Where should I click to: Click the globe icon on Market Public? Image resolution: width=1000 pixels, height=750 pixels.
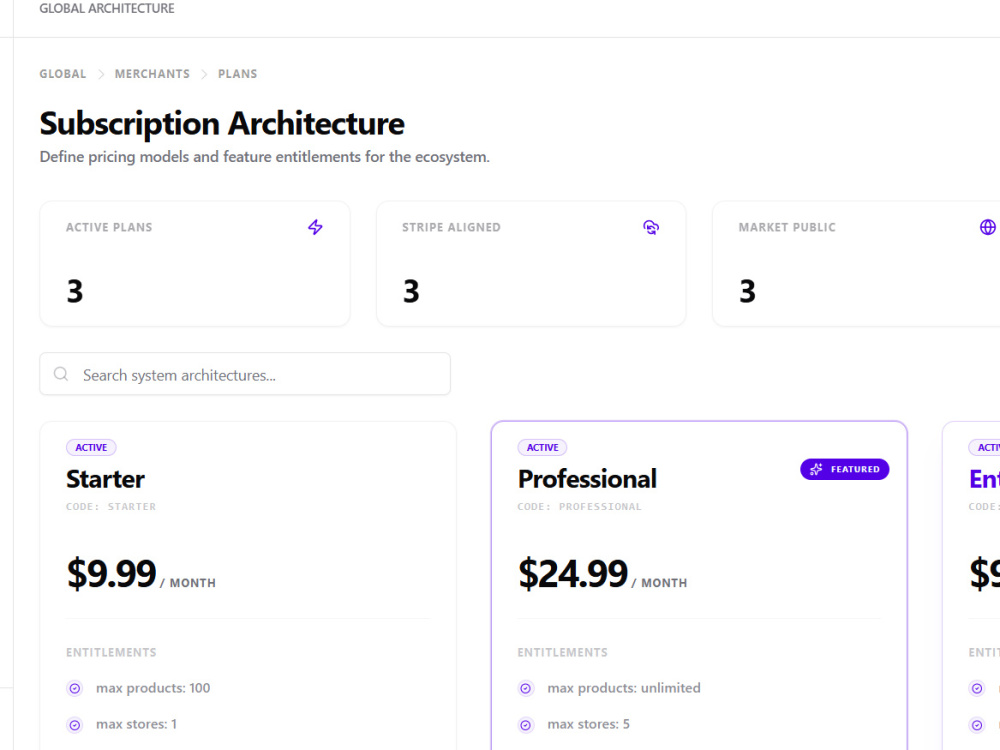[x=987, y=227]
